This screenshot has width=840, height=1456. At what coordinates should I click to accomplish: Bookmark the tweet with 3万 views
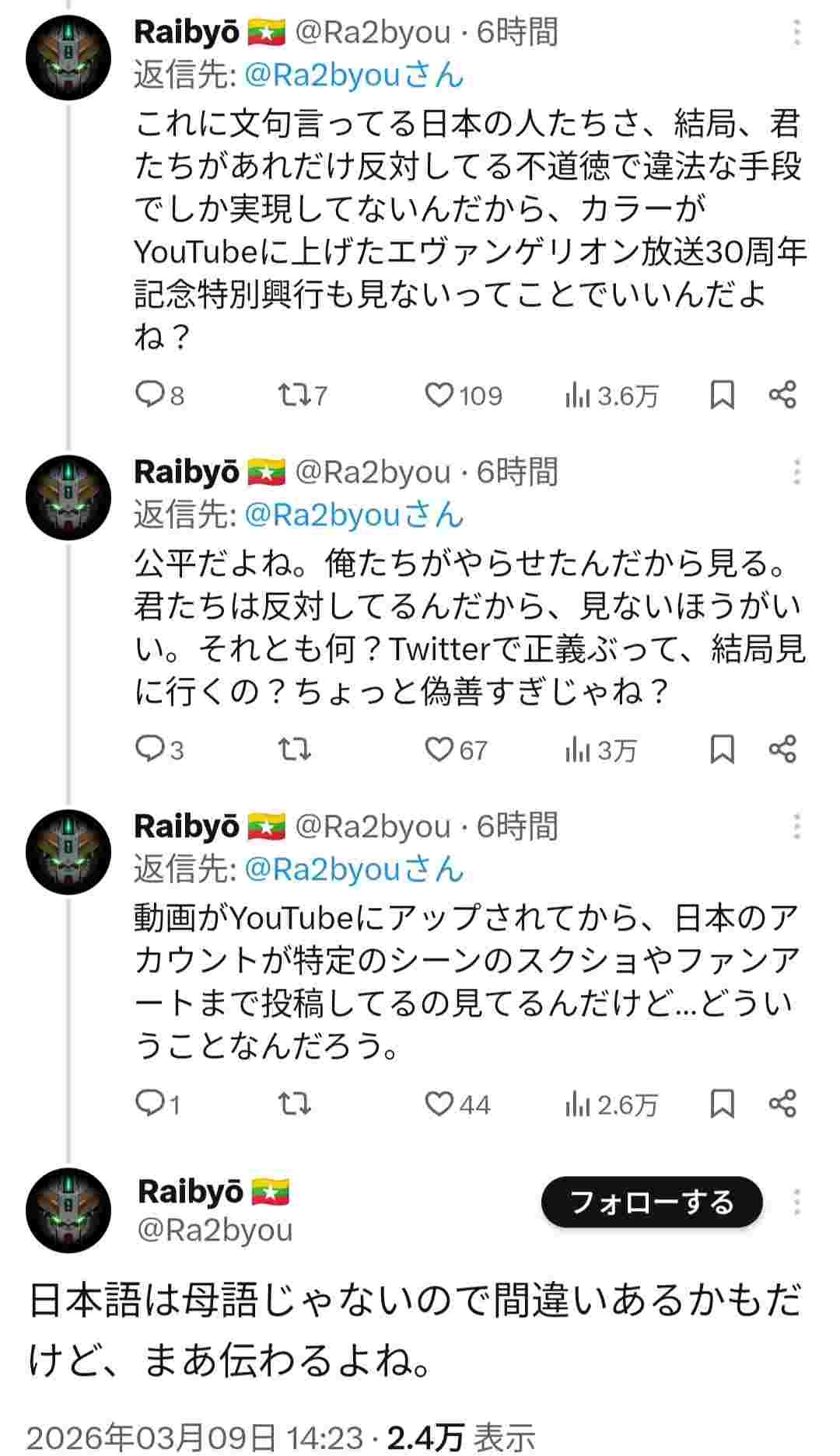coord(723,749)
